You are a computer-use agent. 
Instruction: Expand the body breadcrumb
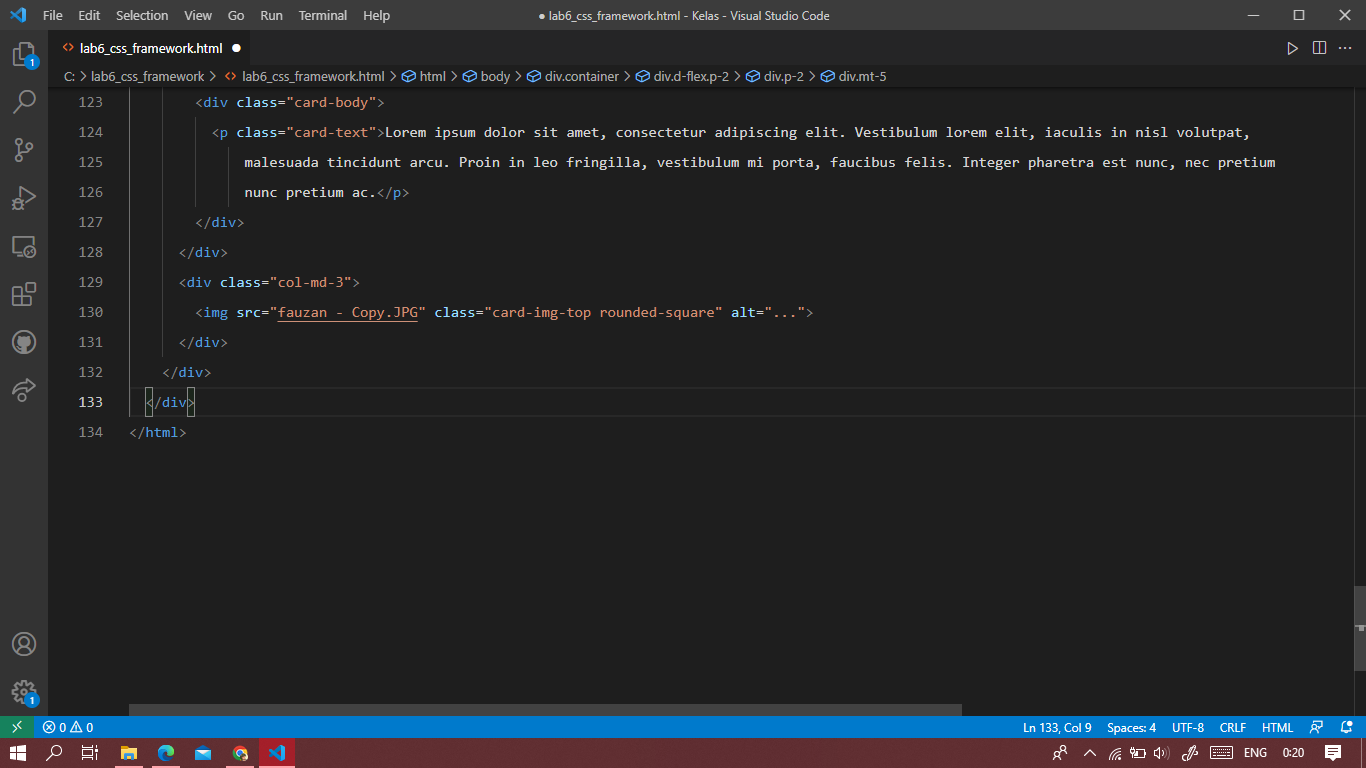[486, 76]
